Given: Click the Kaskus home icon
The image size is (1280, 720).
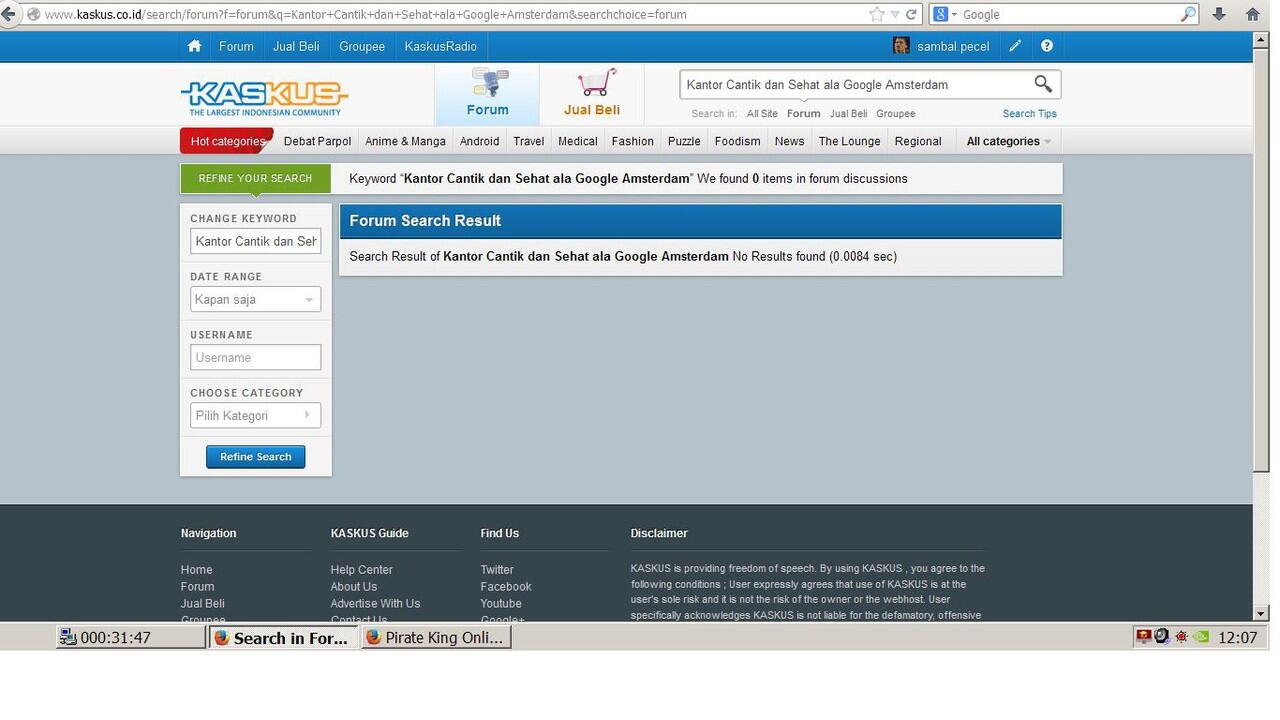Looking at the screenshot, I should [194, 46].
